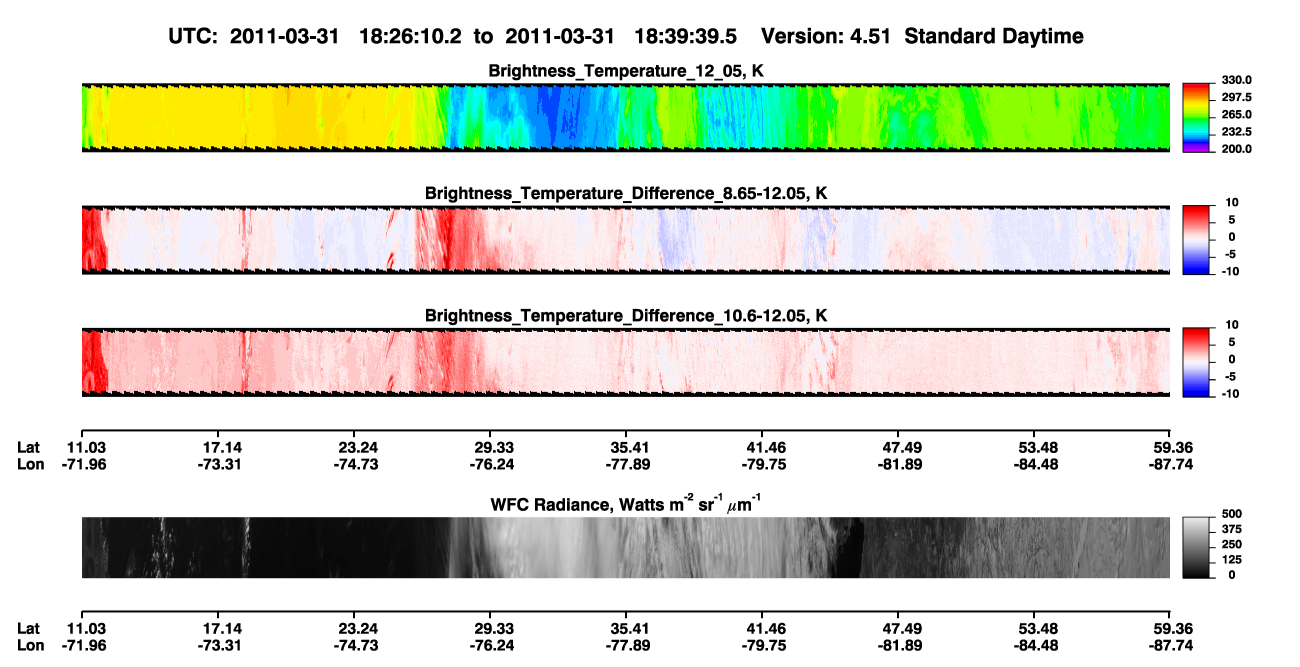
Task: Click upper axis longitude label -79.75
Action: point(765,464)
